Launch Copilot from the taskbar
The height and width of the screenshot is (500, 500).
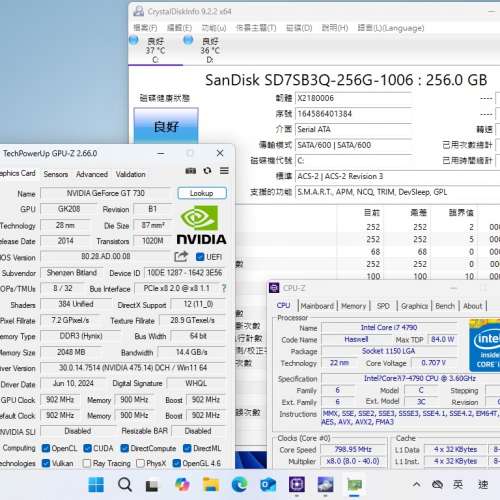[x=182, y=484]
